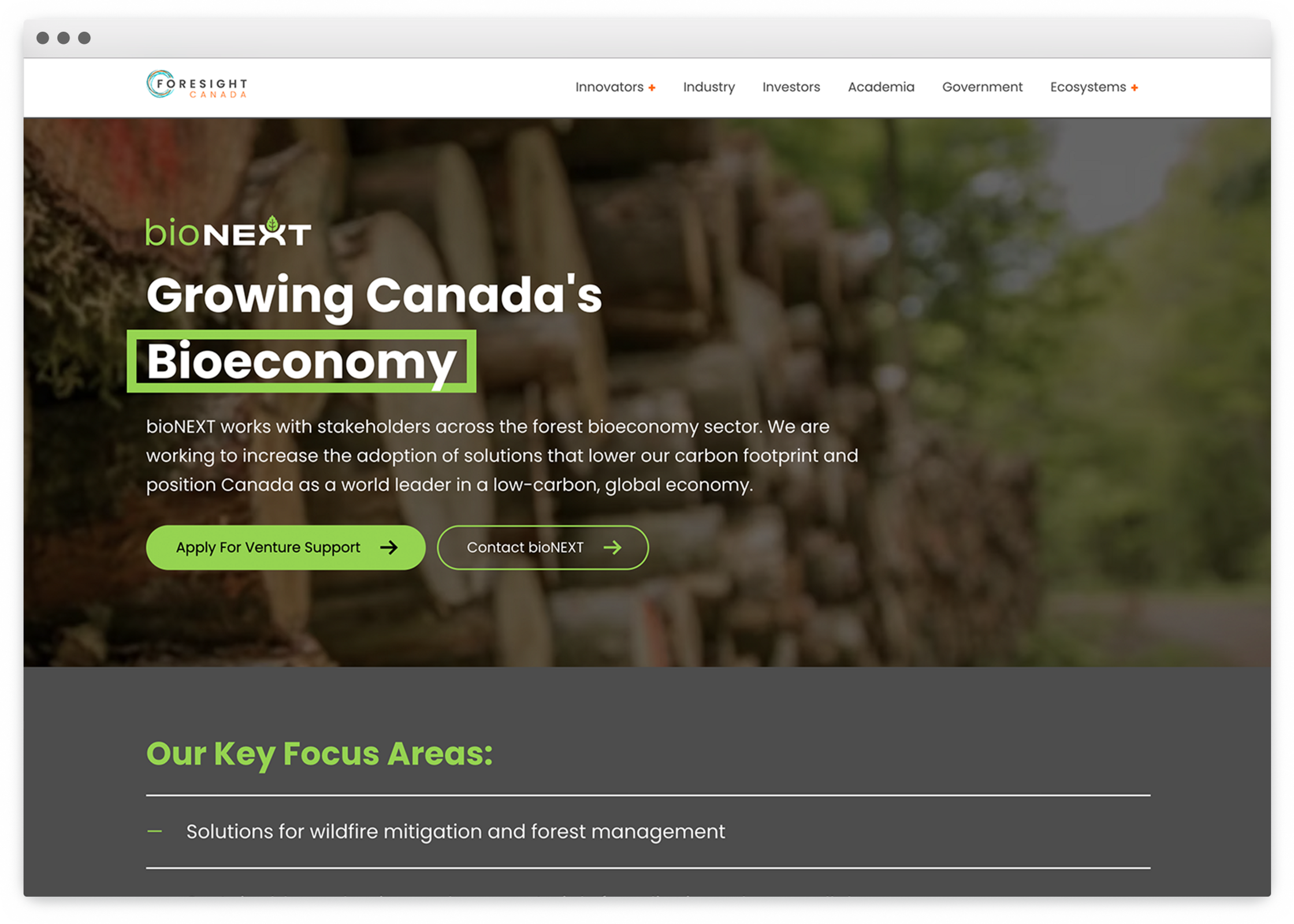This screenshot has width=1294, height=924.
Task: Click the Apply For Venture Support button
Action: [x=286, y=547]
